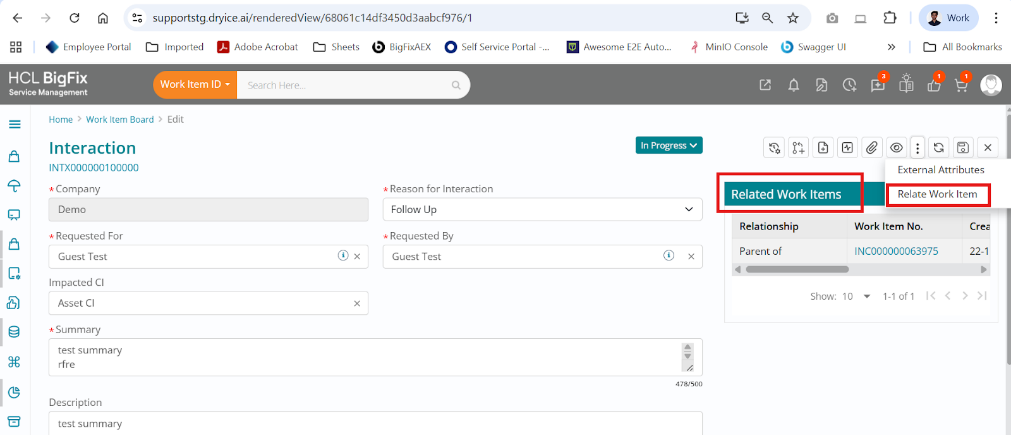Click the search magnifier in search box
Viewport: 1011px width, 435px height.
[x=456, y=85]
